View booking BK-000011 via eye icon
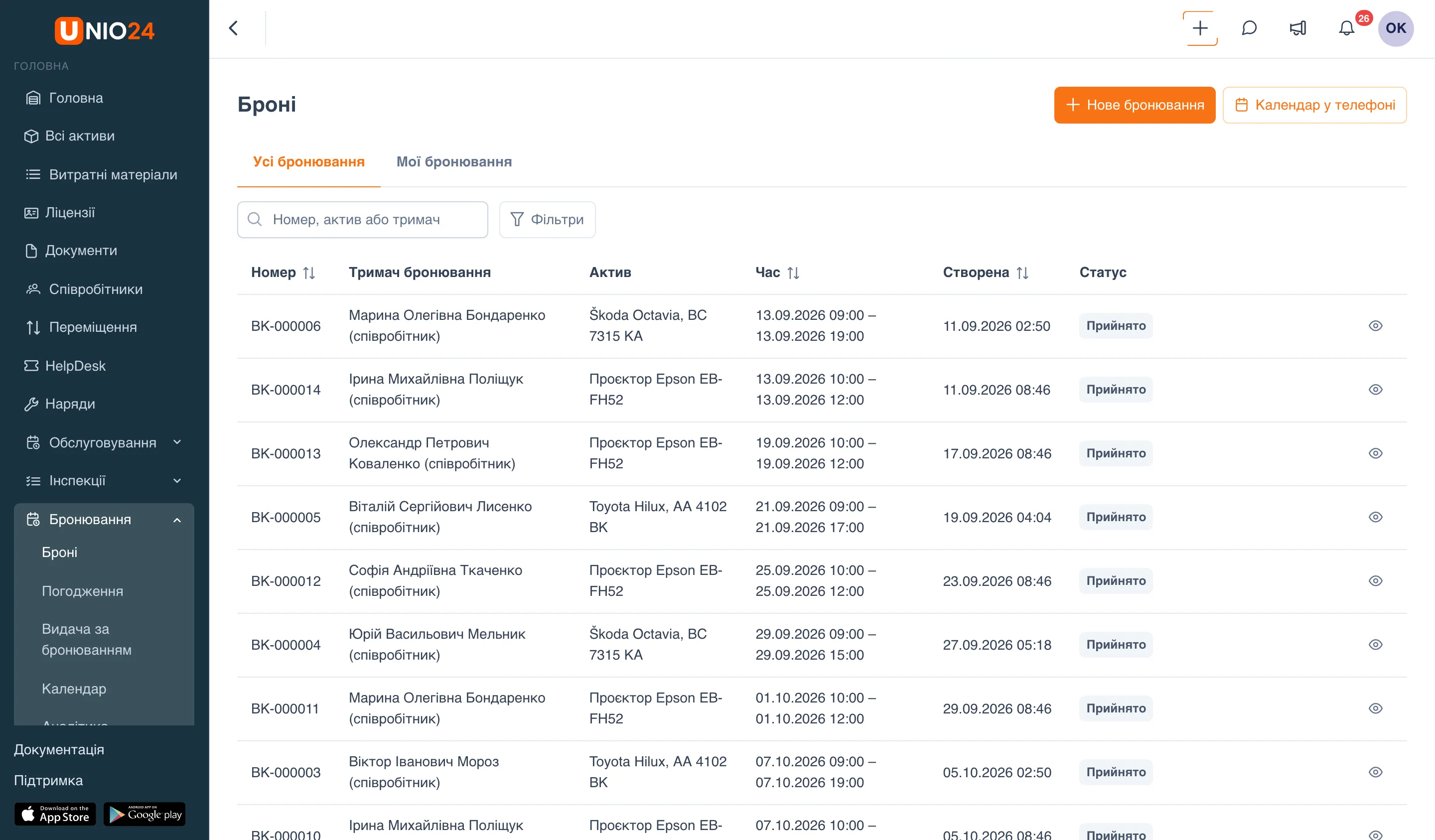 (x=1375, y=708)
